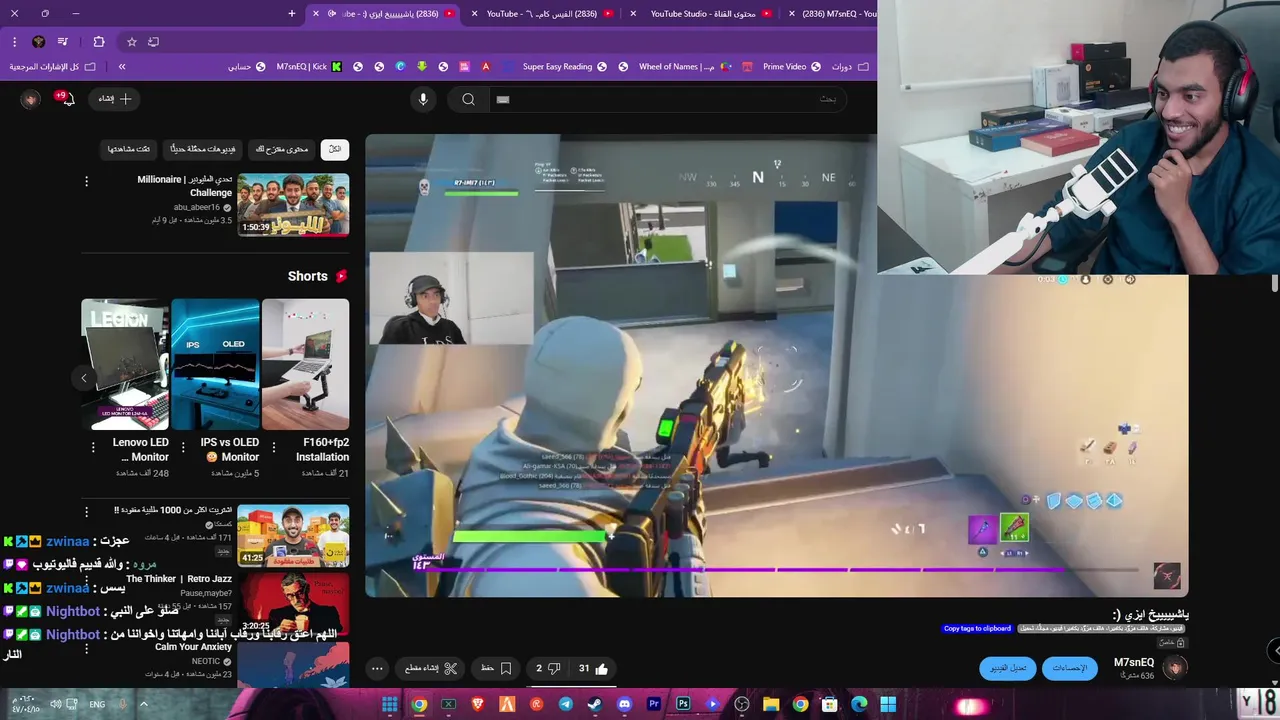1280x720 pixels.
Task: Open options for F160+fp2 Installation short
Action: click(274, 447)
